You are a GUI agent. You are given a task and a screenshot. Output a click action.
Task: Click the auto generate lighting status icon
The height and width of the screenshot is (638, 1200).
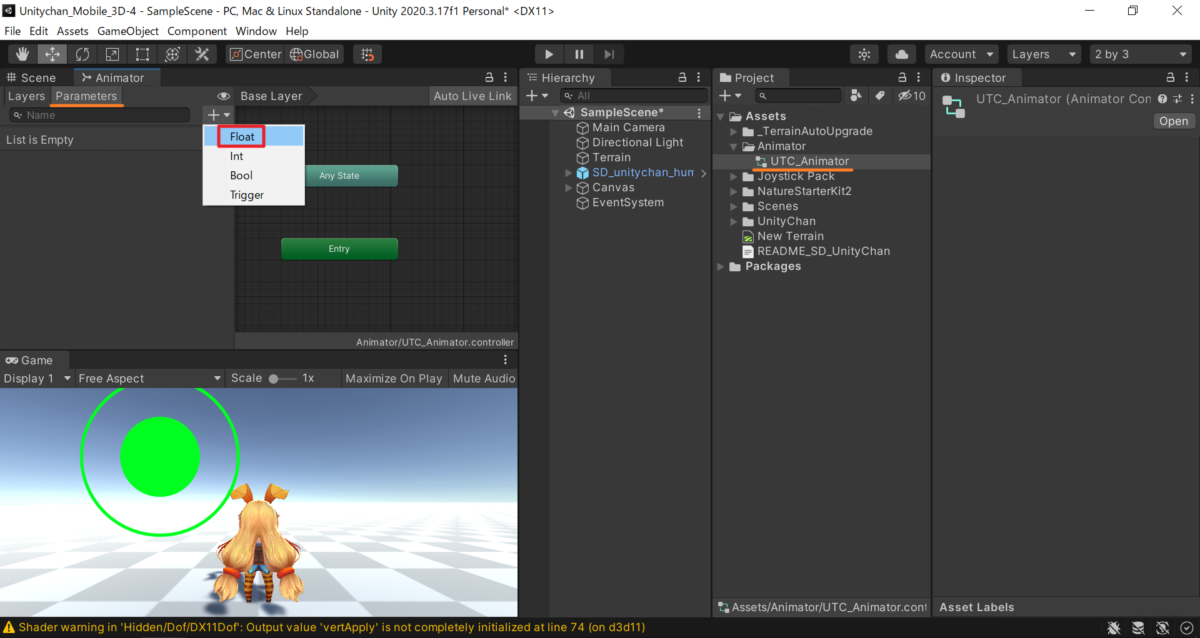pyautogui.click(x=1162, y=627)
